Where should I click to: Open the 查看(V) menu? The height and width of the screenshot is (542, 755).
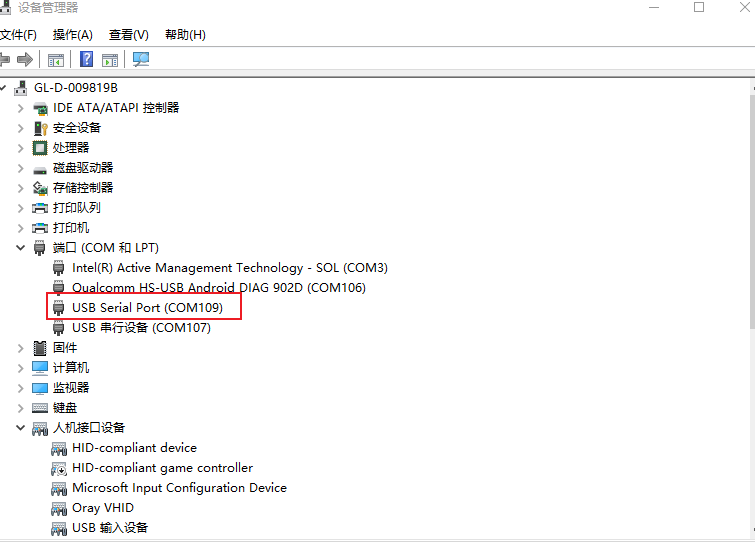(128, 35)
